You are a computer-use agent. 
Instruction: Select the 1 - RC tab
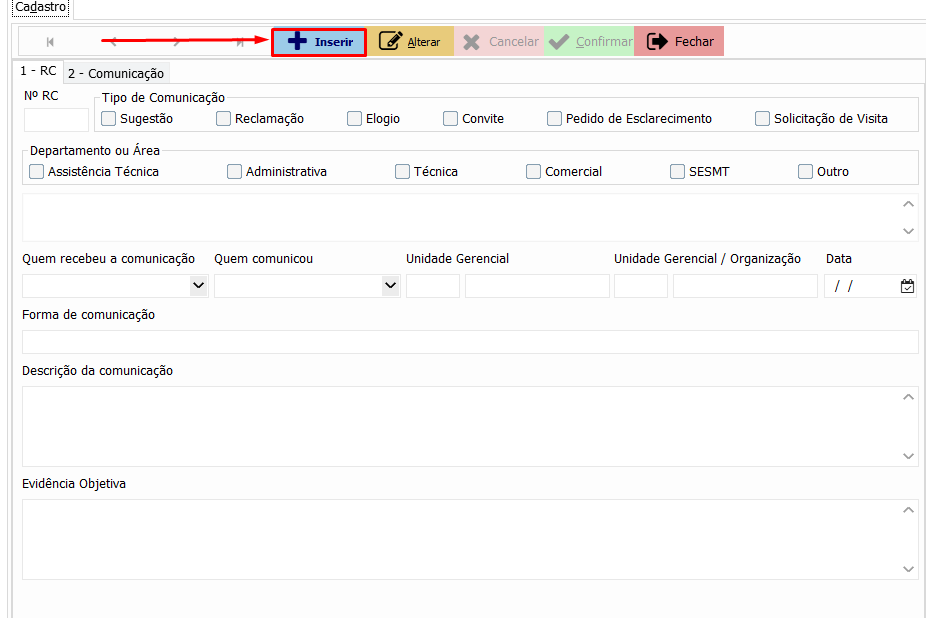[x=39, y=71]
